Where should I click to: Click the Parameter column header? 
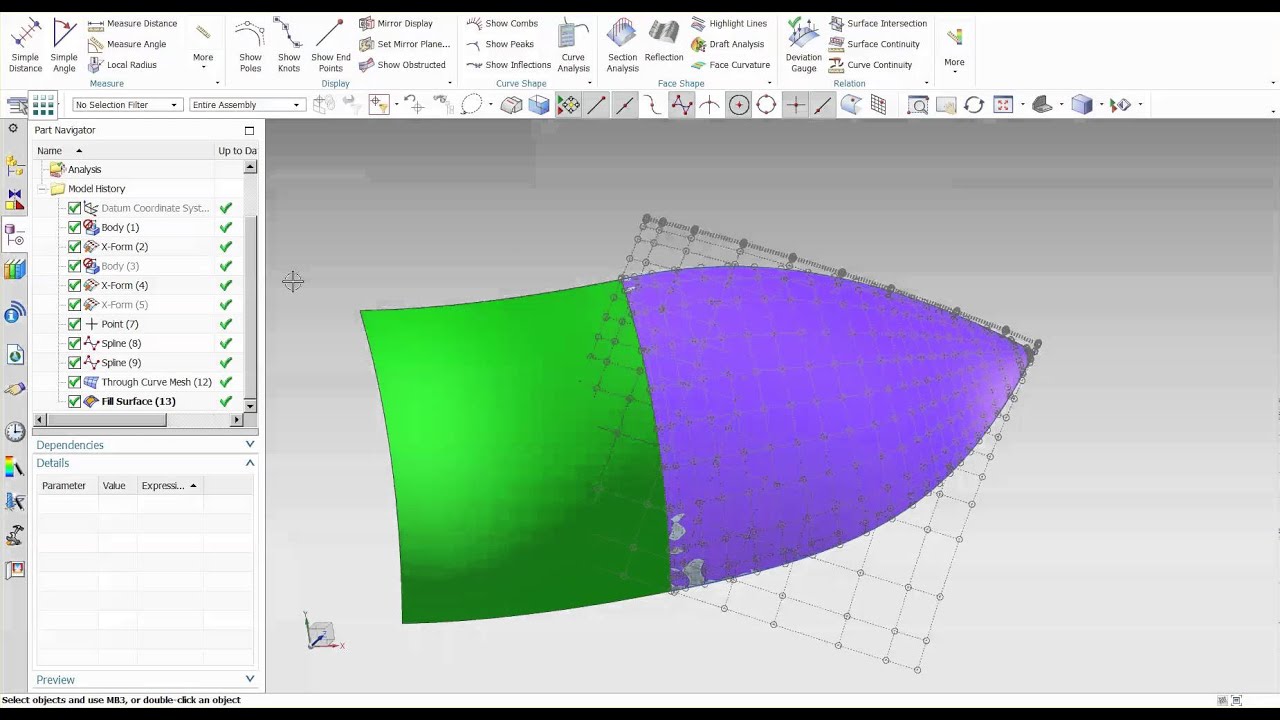tap(64, 486)
